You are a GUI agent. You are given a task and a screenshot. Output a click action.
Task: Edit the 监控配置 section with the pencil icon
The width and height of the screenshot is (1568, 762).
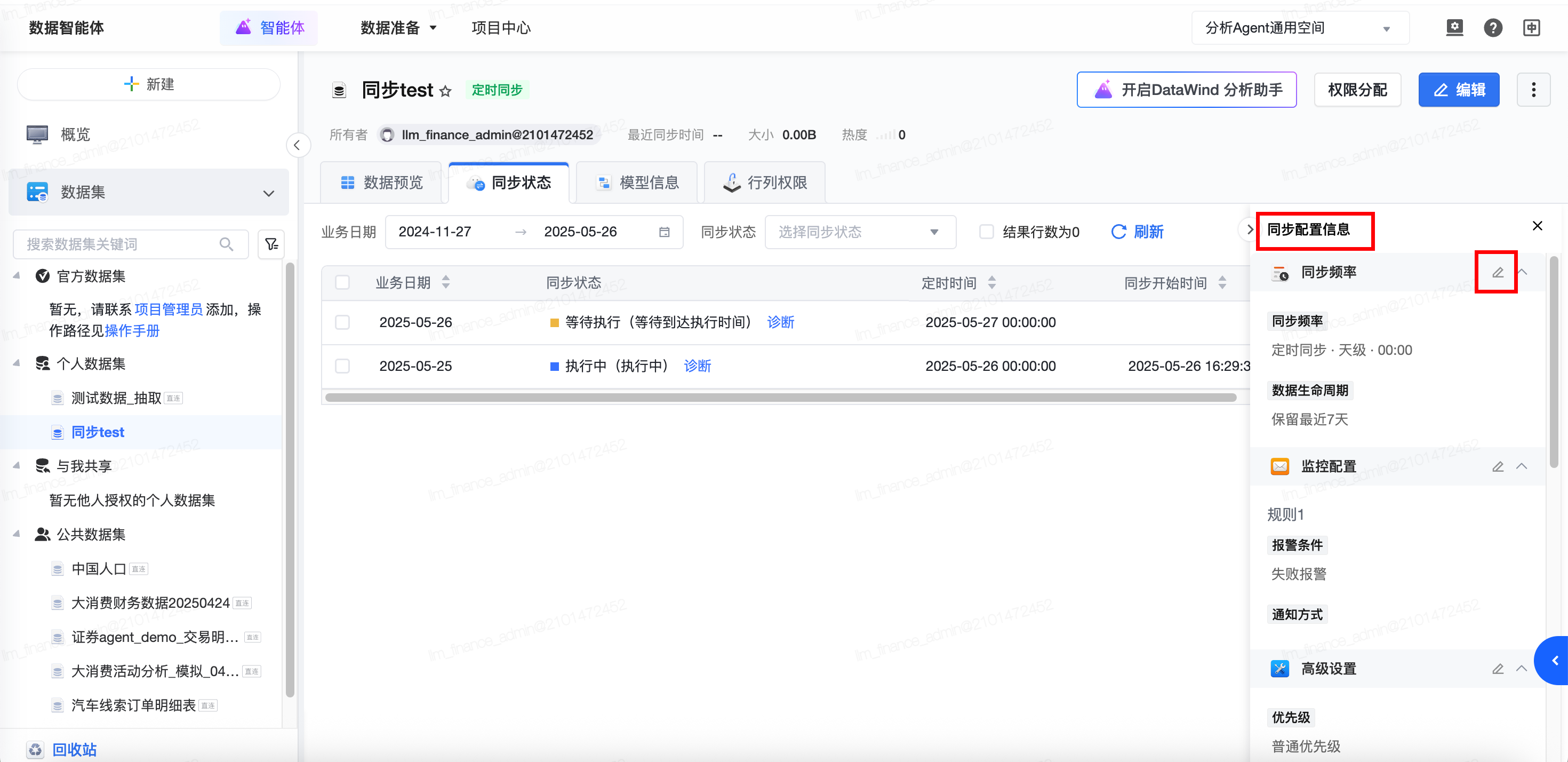click(x=1498, y=466)
